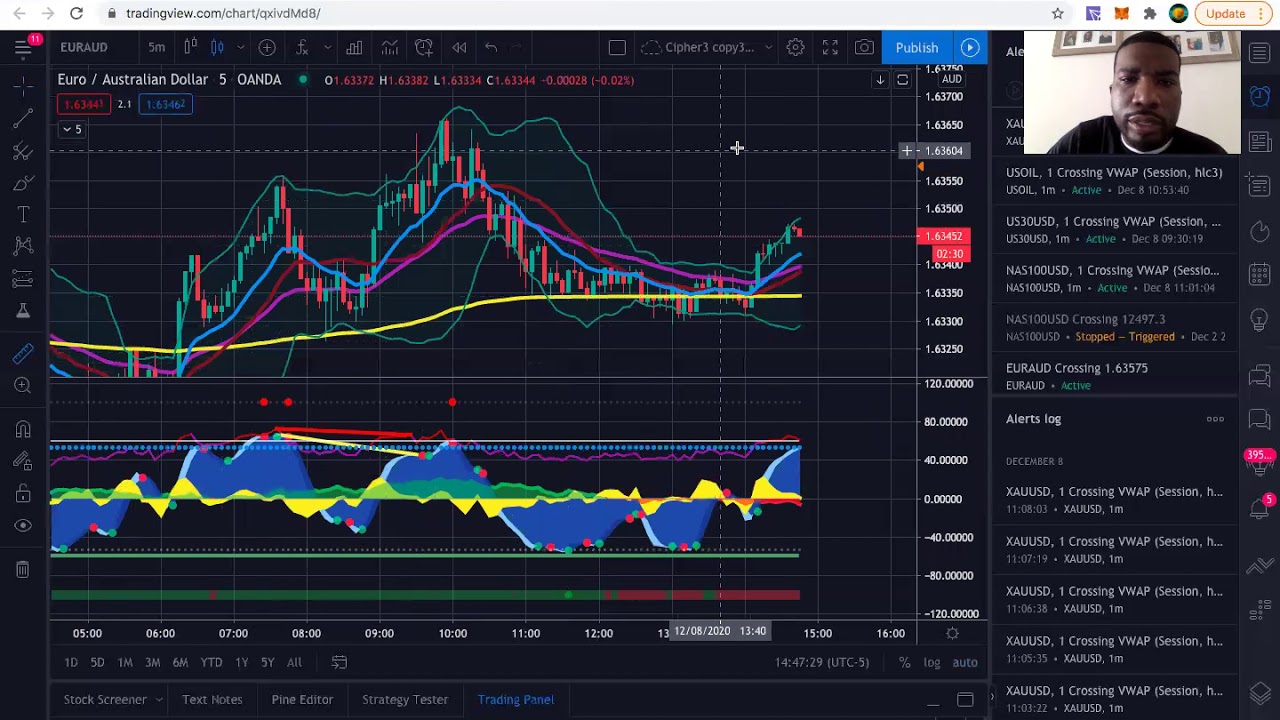Open the Calendar icon in right sidebar
Image resolution: width=1280 pixels, height=720 pixels.
click(x=1259, y=276)
